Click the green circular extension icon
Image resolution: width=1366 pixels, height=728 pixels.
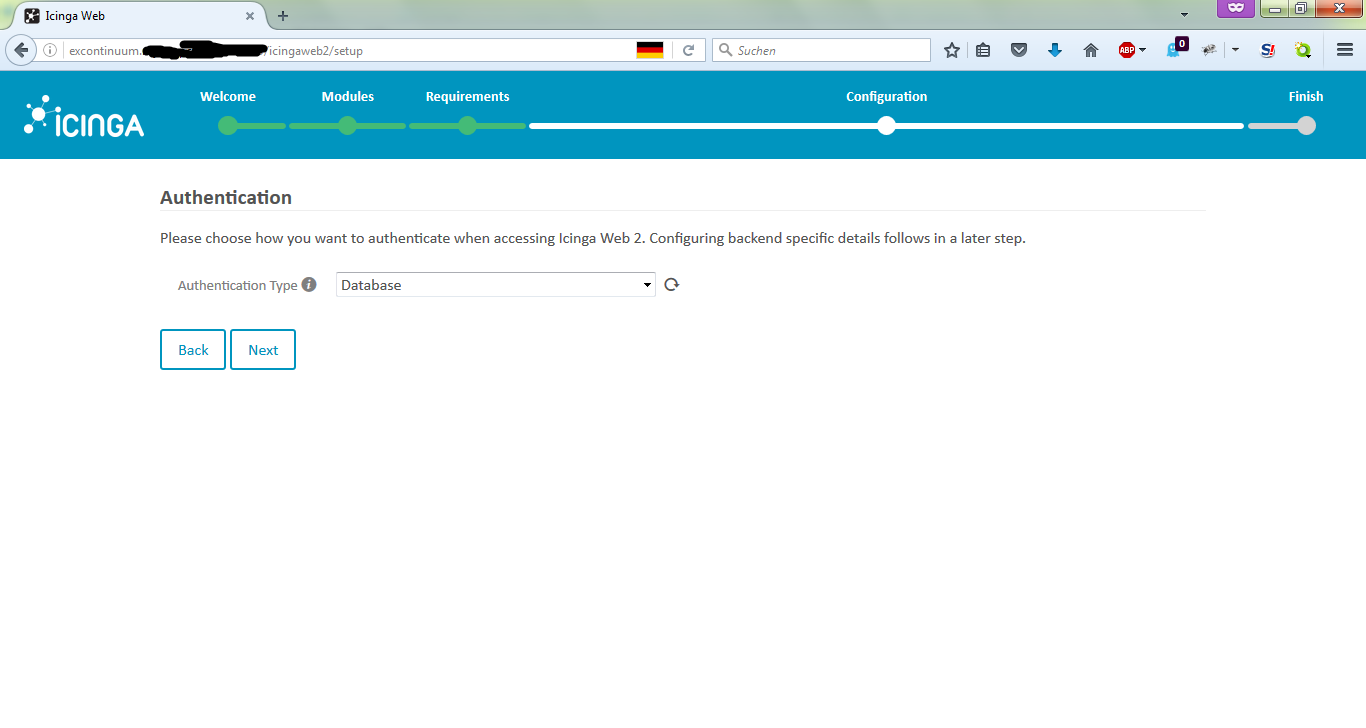tap(1302, 50)
